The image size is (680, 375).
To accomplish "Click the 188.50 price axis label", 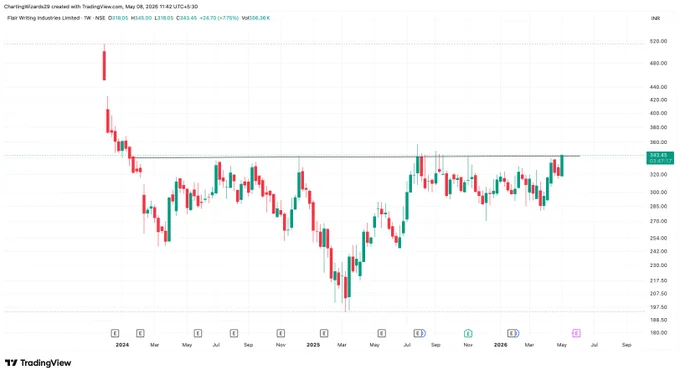I will click(x=658, y=320).
